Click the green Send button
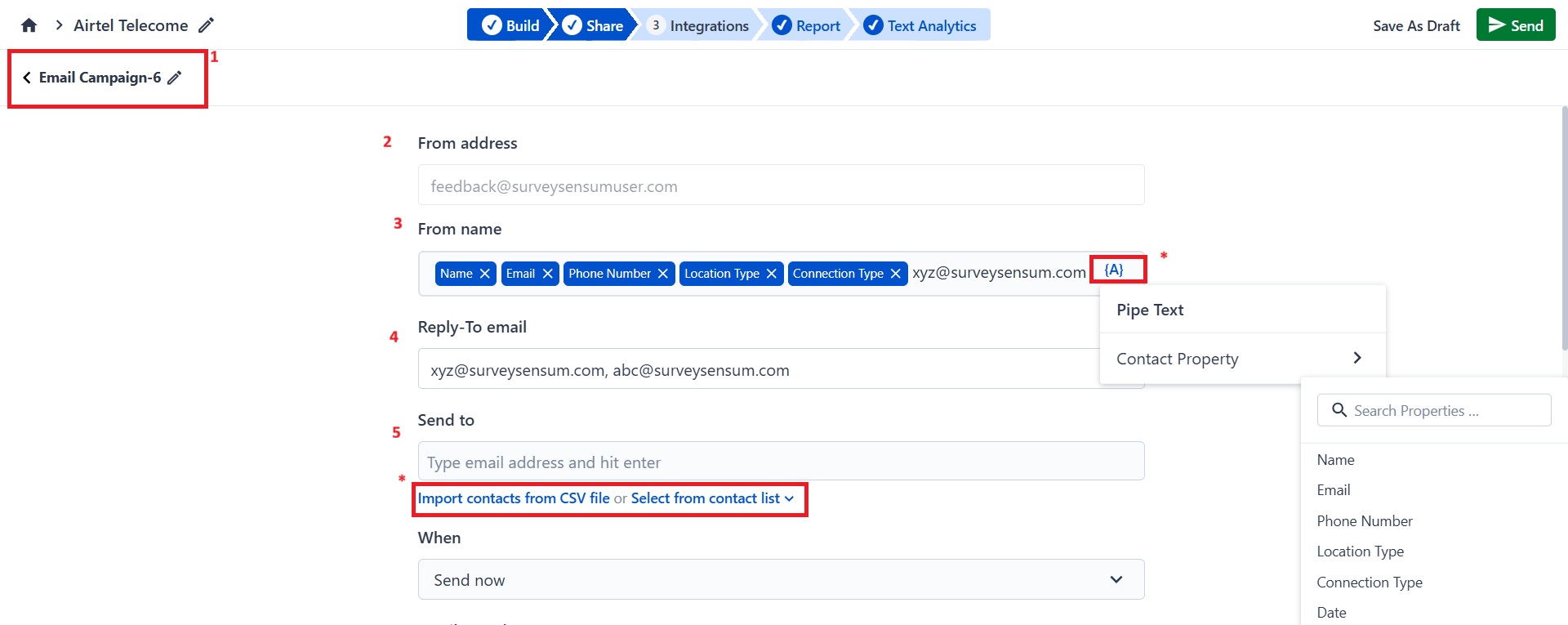Screen dimensions: 1568x625 click(x=1516, y=25)
